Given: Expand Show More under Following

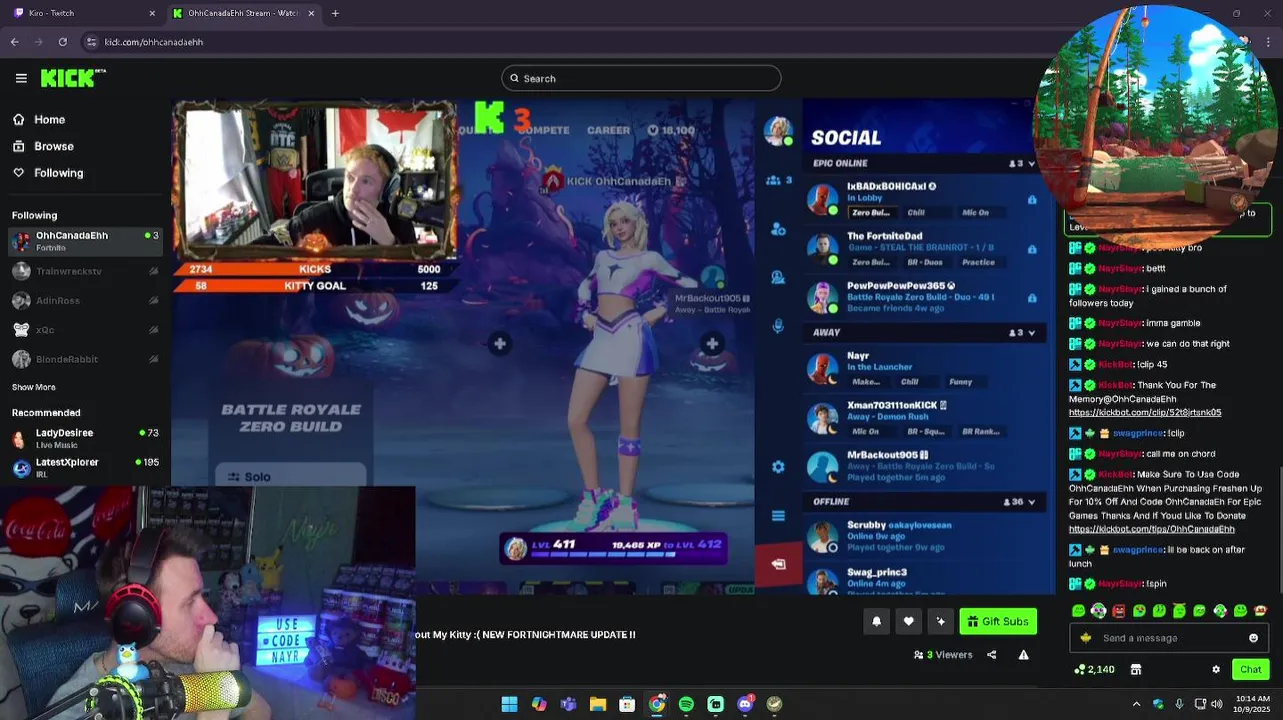Looking at the screenshot, I should pyautogui.click(x=33, y=387).
